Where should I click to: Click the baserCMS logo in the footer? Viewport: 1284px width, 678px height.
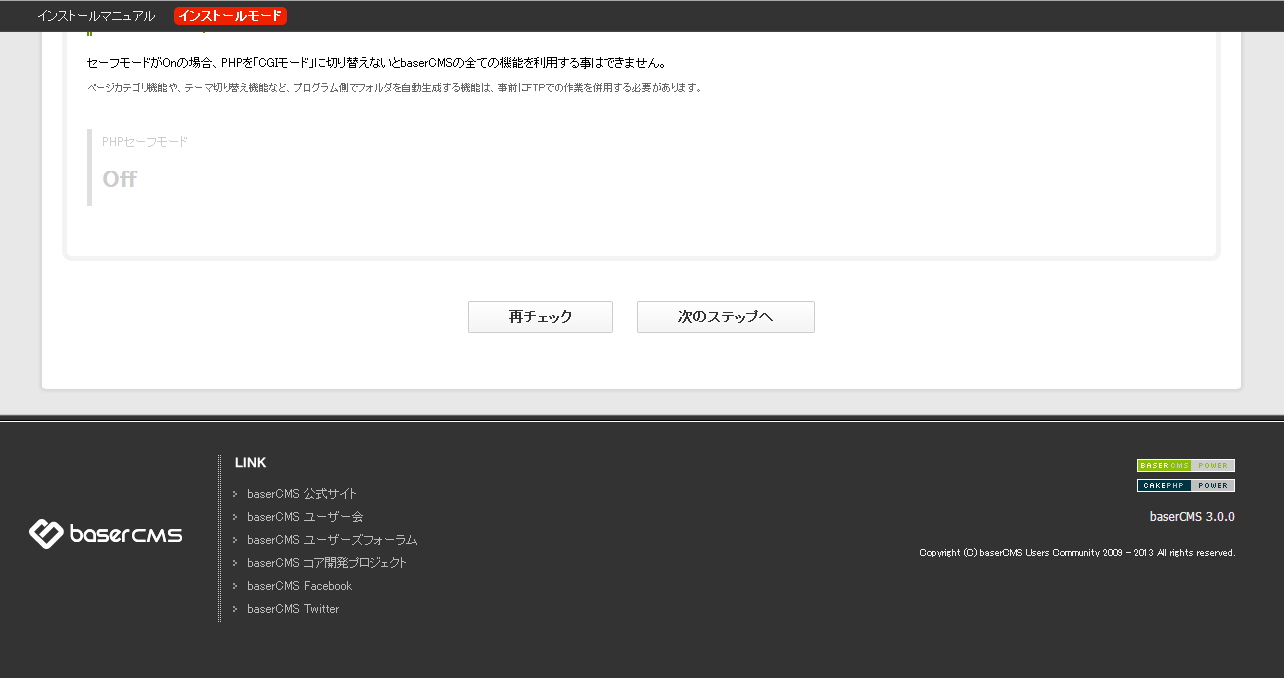[x=104, y=534]
